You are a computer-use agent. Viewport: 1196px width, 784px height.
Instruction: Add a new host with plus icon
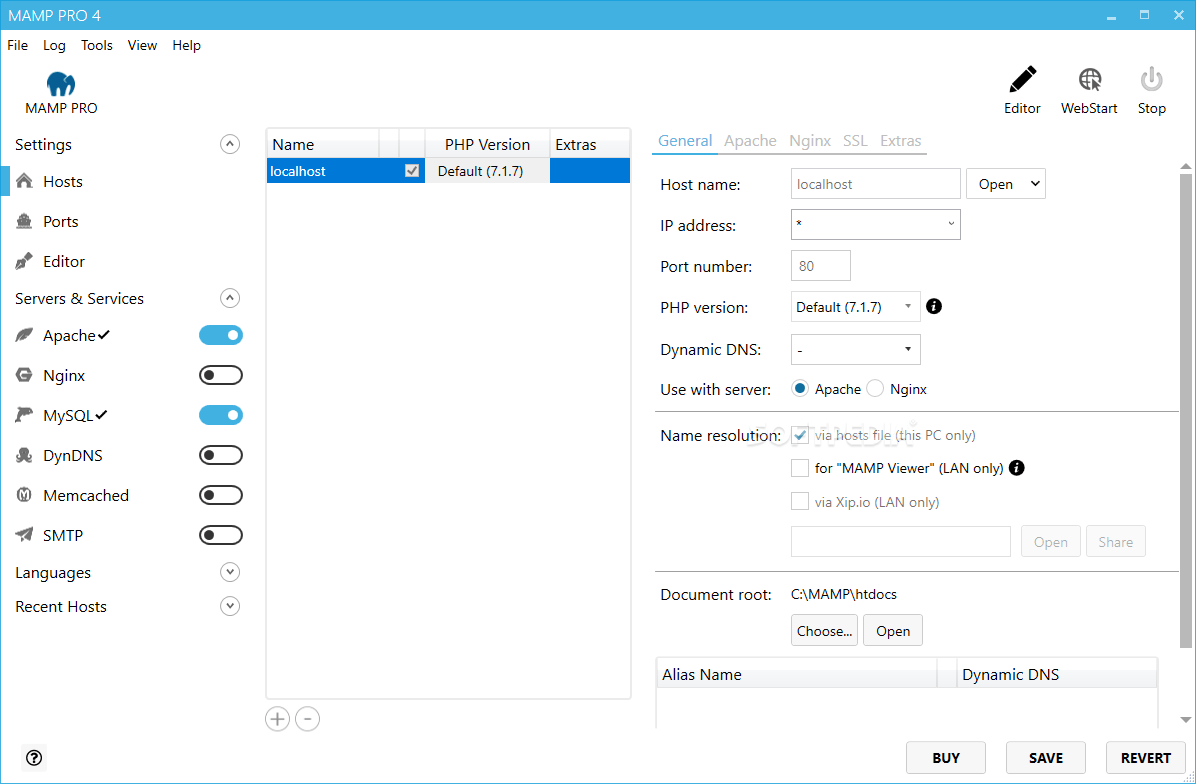coord(277,719)
